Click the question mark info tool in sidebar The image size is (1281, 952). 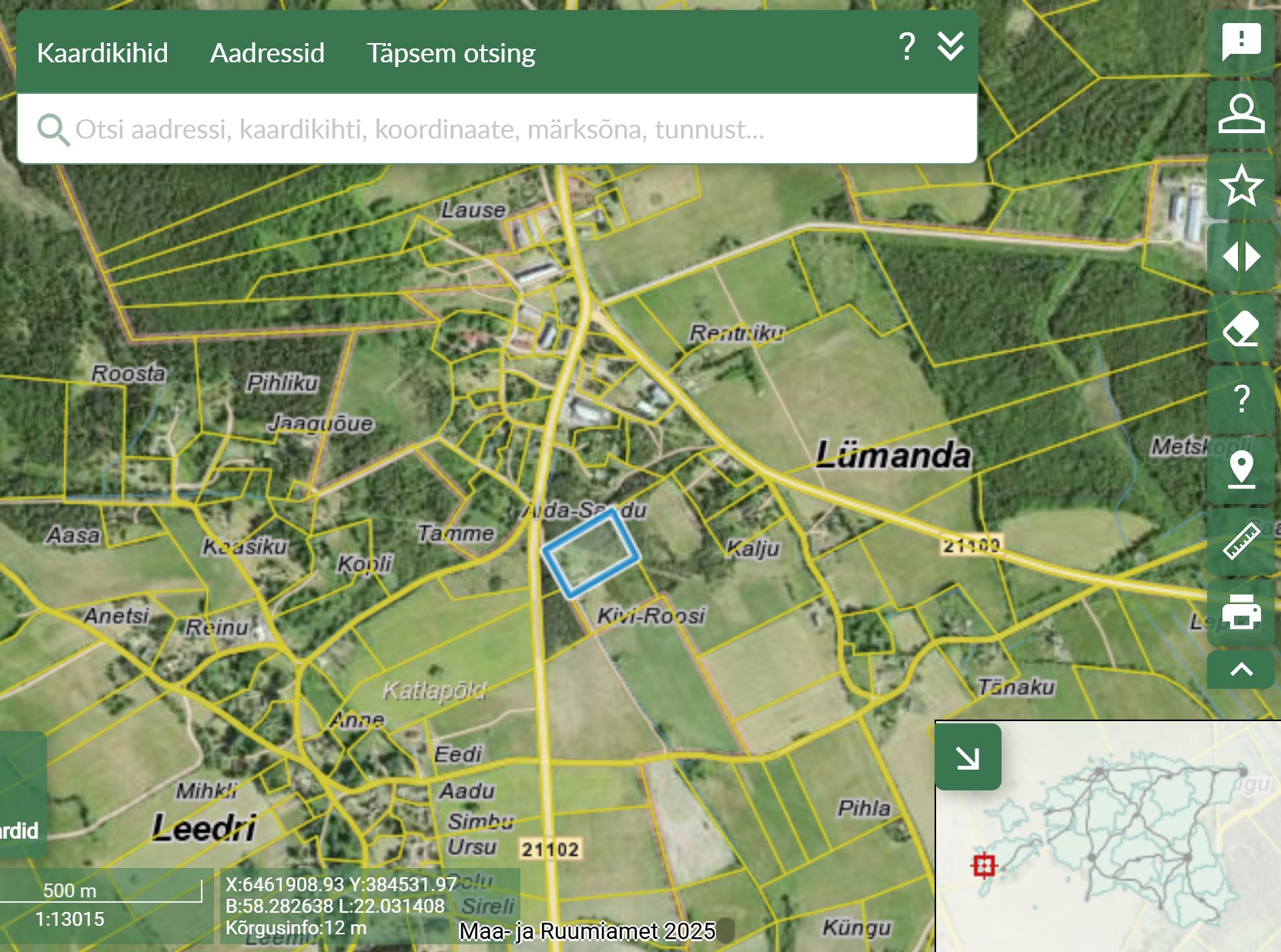1241,399
